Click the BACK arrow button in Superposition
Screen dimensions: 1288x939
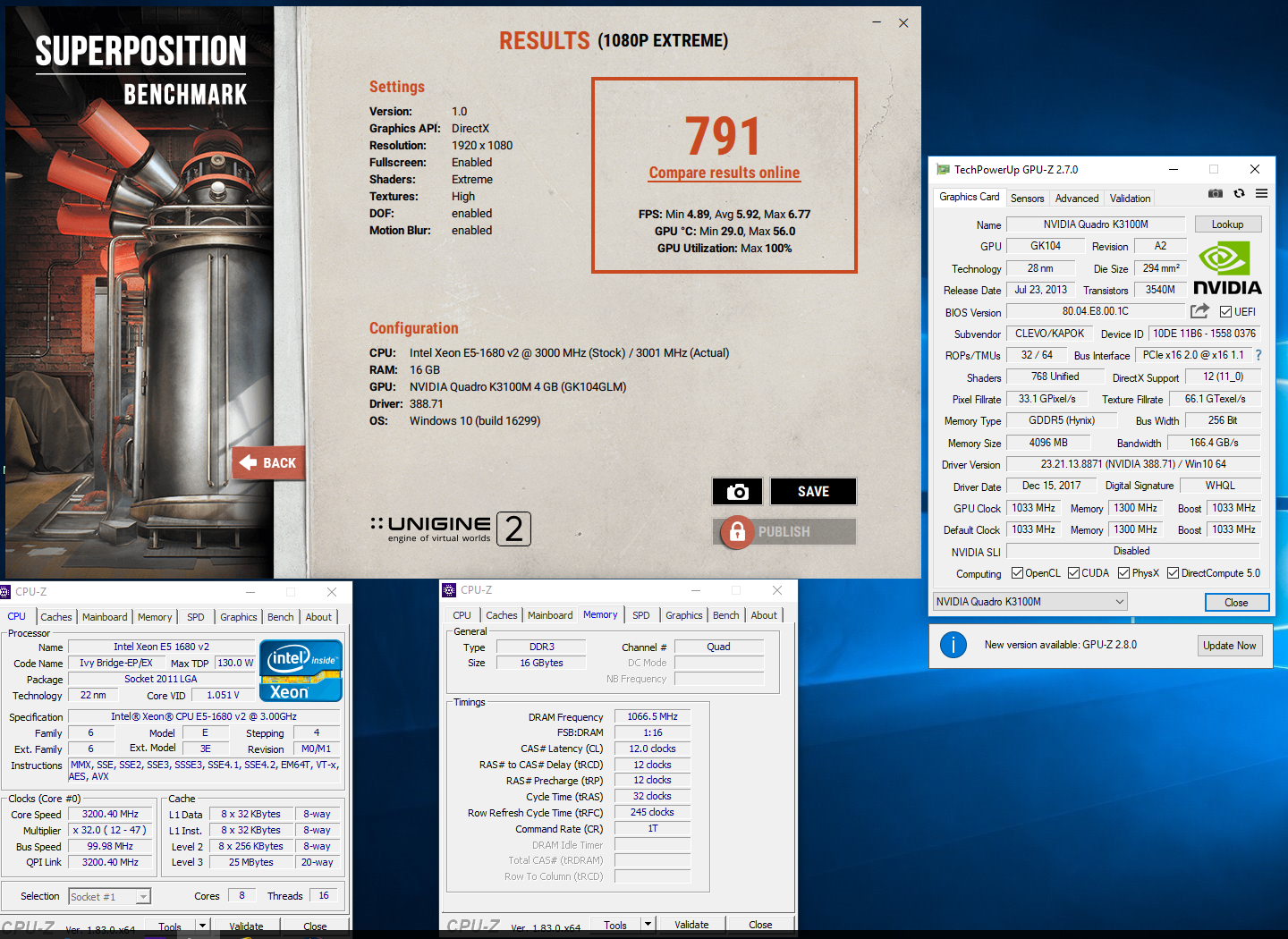click(x=267, y=462)
